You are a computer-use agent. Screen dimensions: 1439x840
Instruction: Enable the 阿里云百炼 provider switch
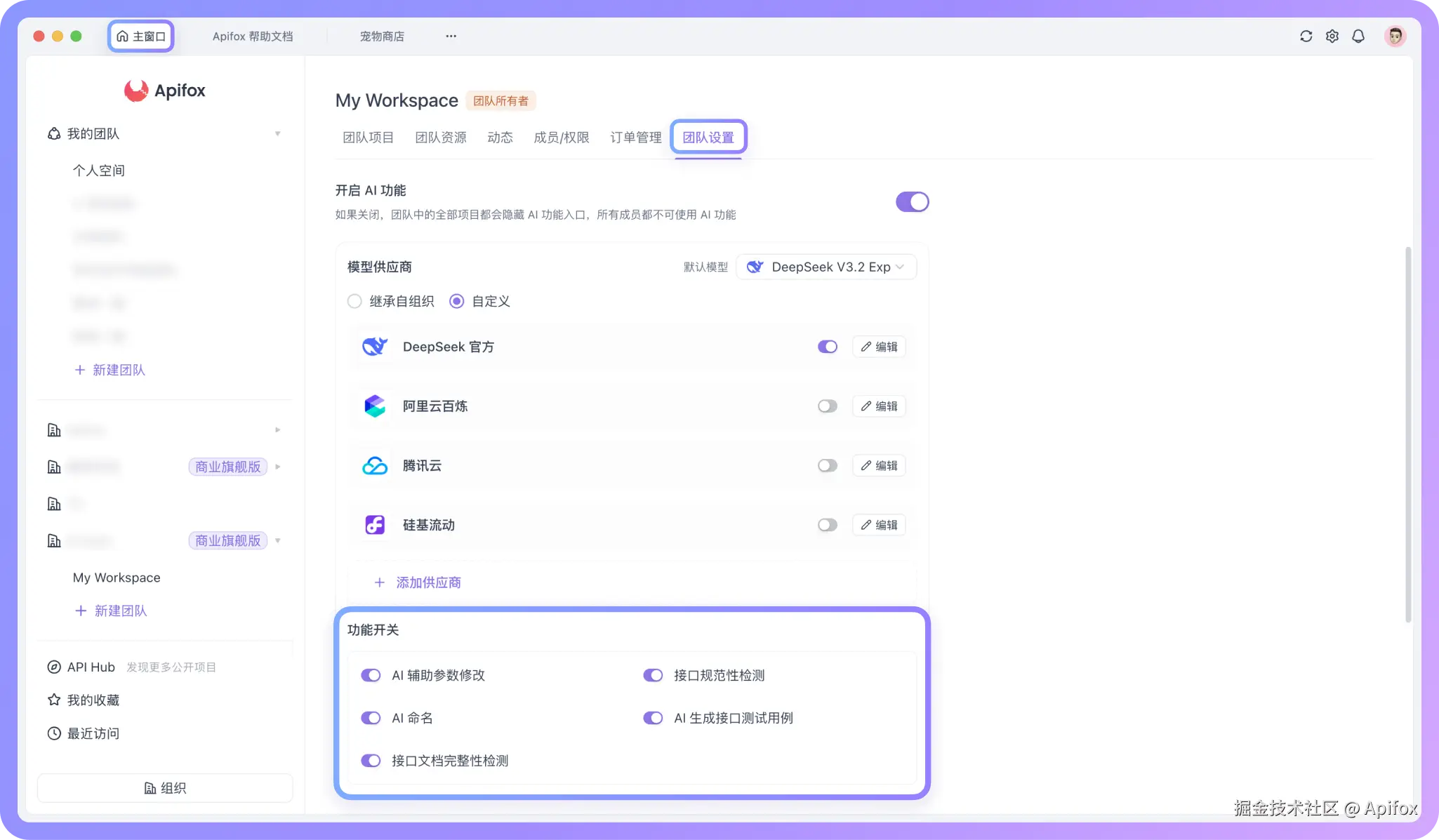click(x=828, y=406)
